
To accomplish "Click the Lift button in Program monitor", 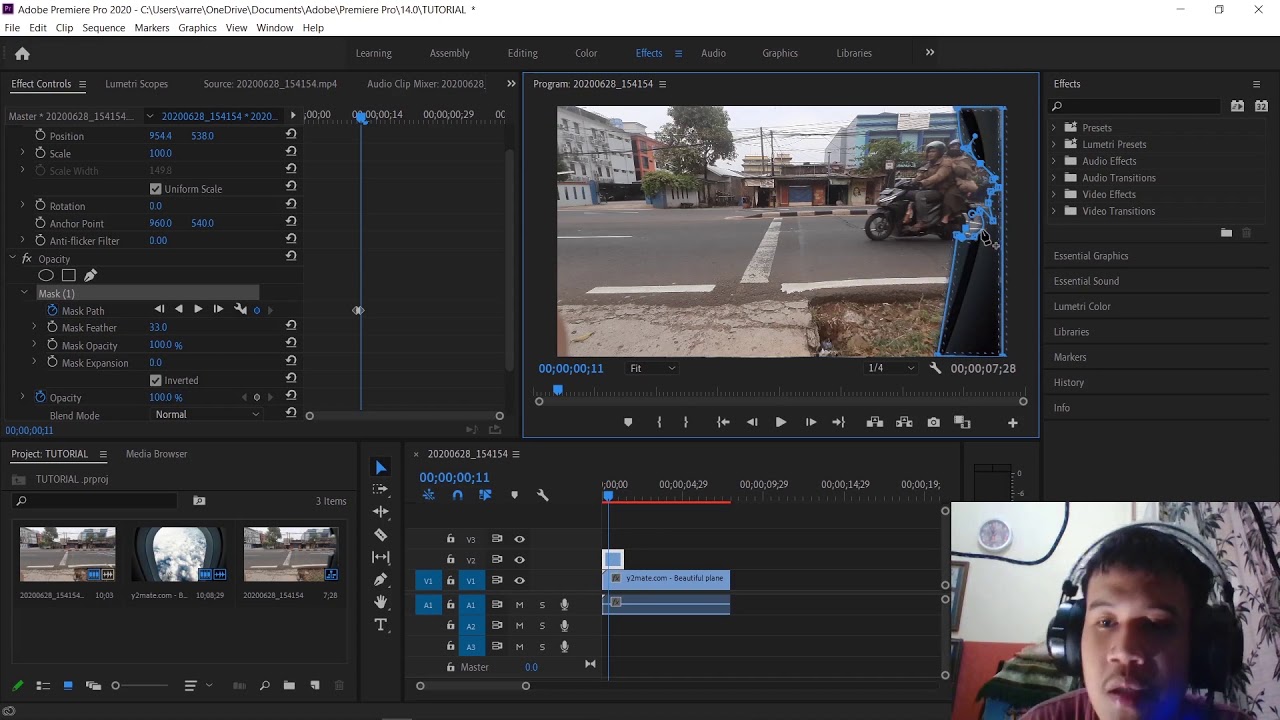I will [875, 422].
